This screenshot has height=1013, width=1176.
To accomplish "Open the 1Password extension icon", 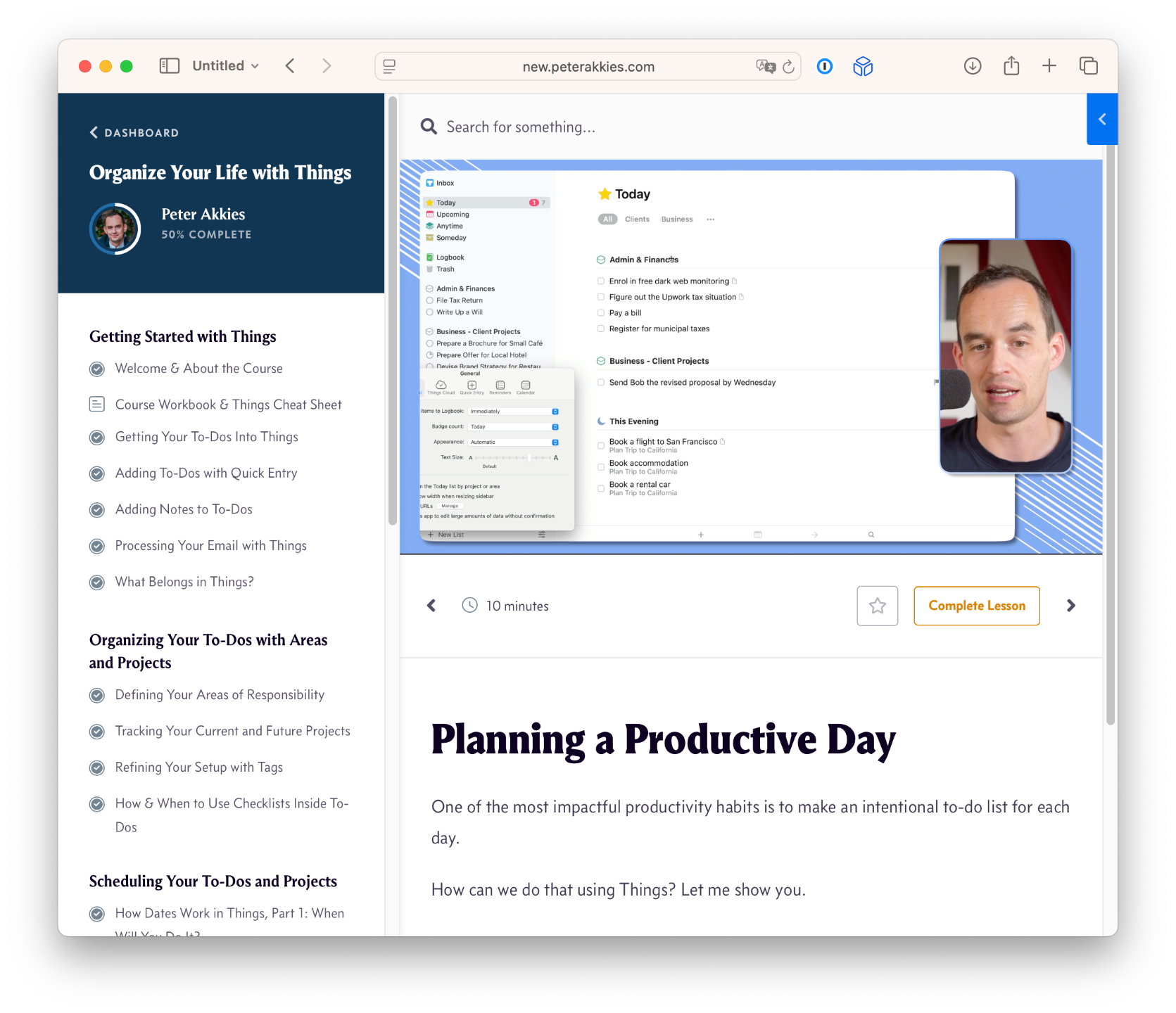I will click(x=825, y=67).
